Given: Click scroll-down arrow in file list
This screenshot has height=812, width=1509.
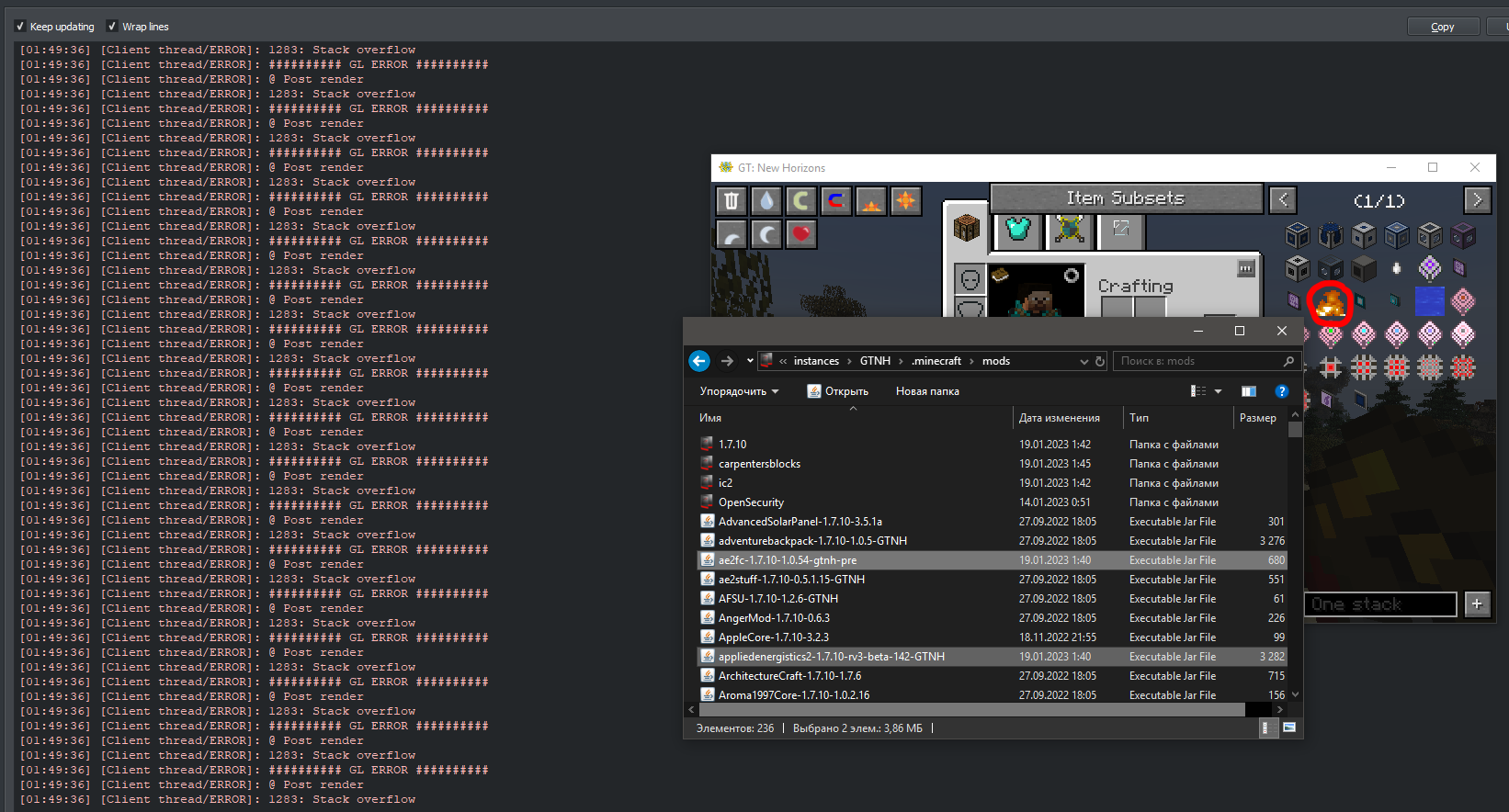Looking at the screenshot, I should pyautogui.click(x=1295, y=694).
